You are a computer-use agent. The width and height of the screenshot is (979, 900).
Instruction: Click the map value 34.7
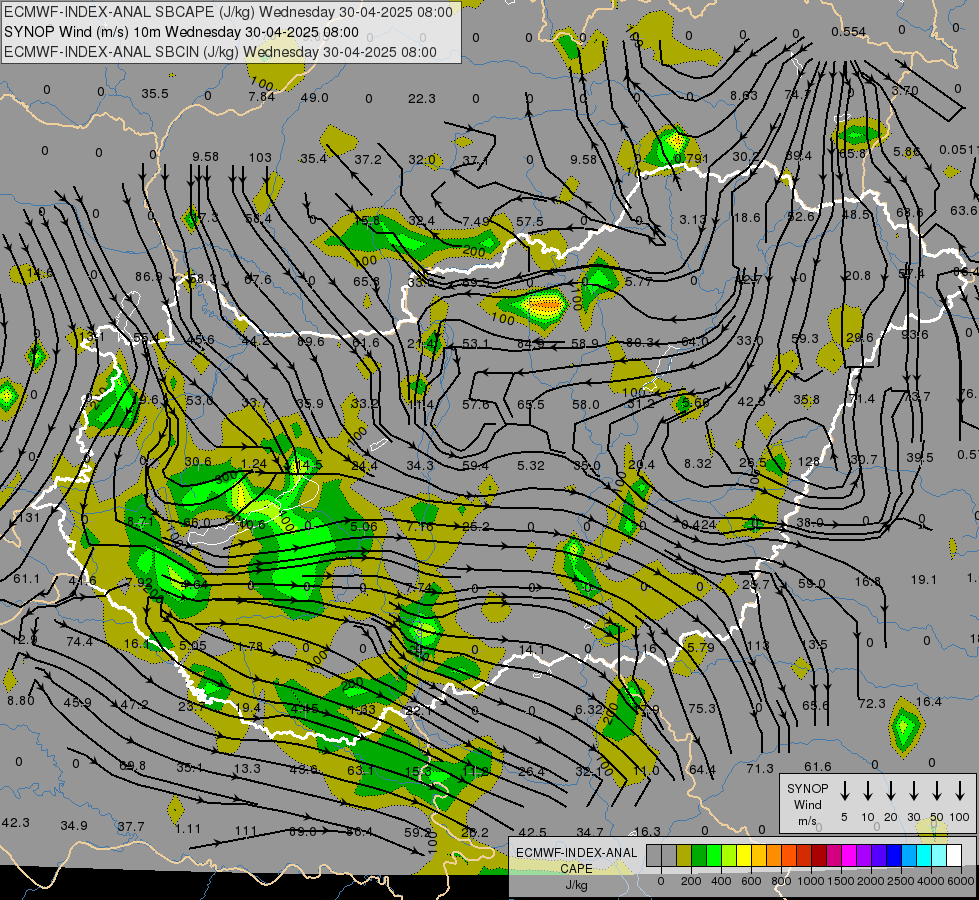pyautogui.click(x=590, y=833)
